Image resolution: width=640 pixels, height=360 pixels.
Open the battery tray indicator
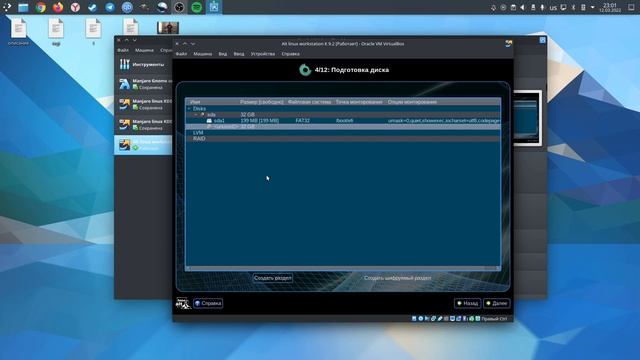coord(583,7)
